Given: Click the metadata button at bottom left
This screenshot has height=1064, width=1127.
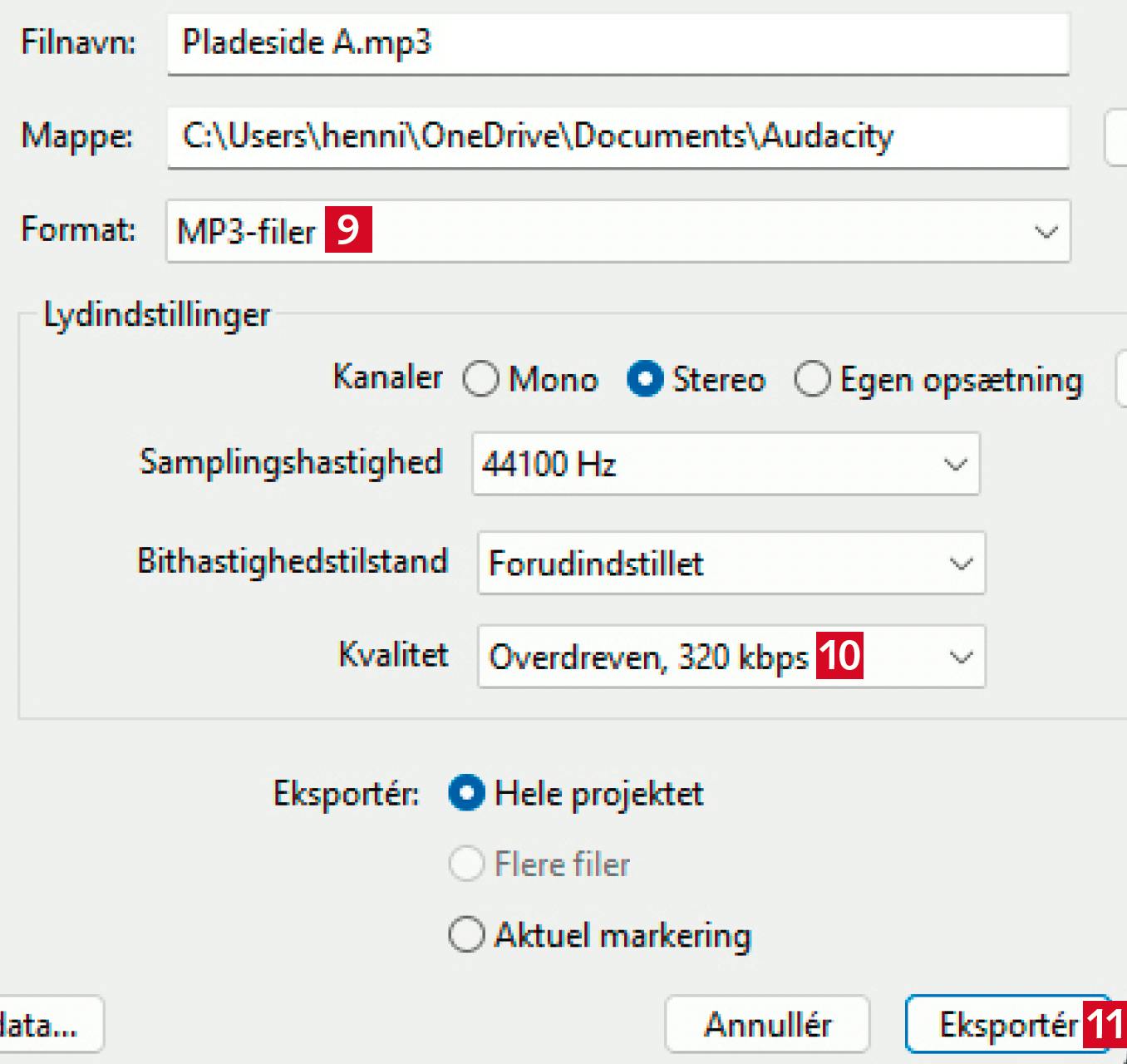Looking at the screenshot, I should click(x=48, y=1024).
